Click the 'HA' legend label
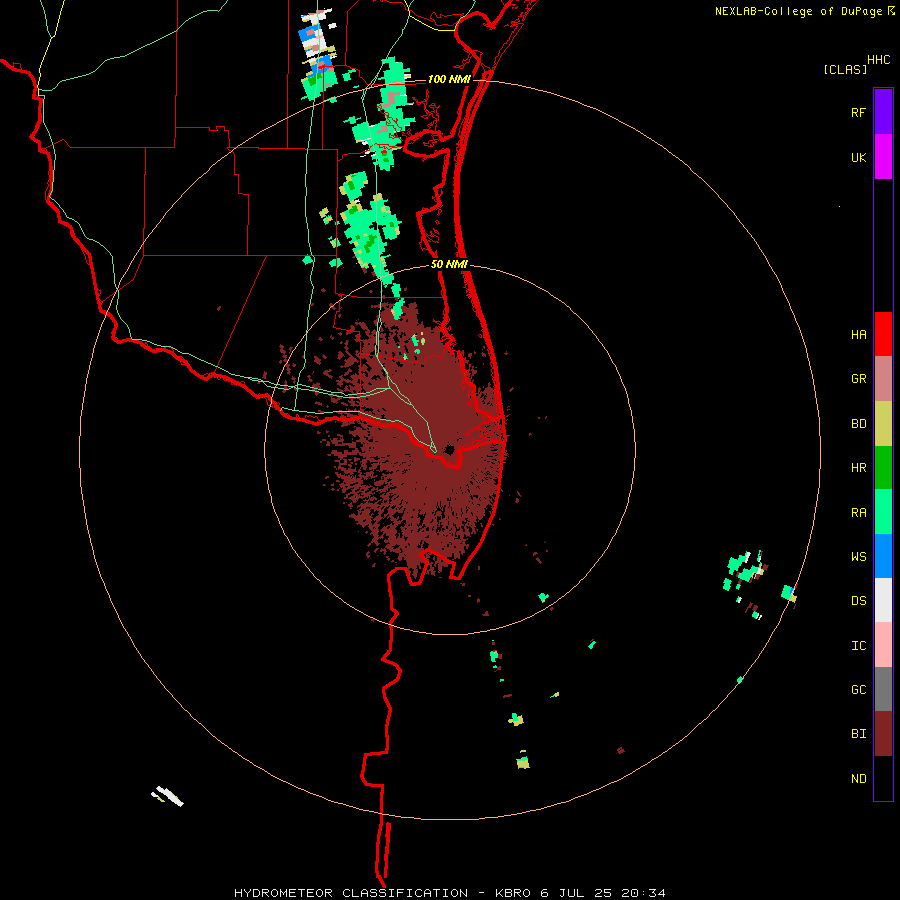 point(858,335)
